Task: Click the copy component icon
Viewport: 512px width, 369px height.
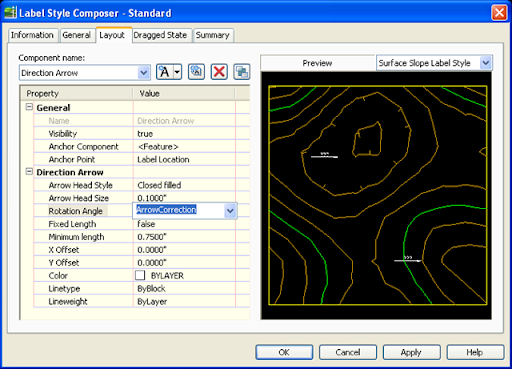Action: 196,72
